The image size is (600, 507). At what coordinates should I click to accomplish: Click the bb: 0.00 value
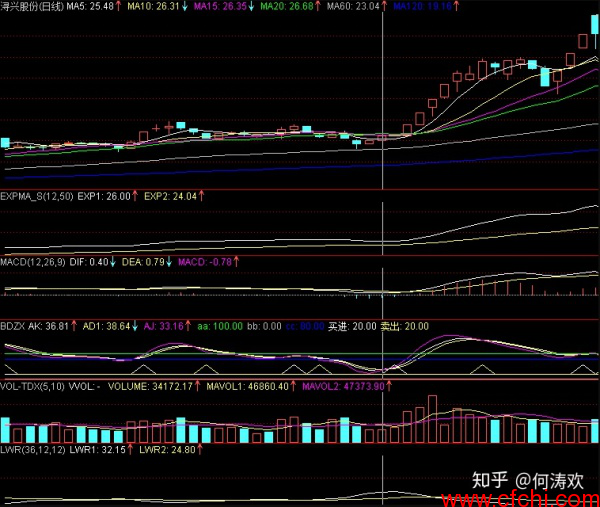click(264, 326)
